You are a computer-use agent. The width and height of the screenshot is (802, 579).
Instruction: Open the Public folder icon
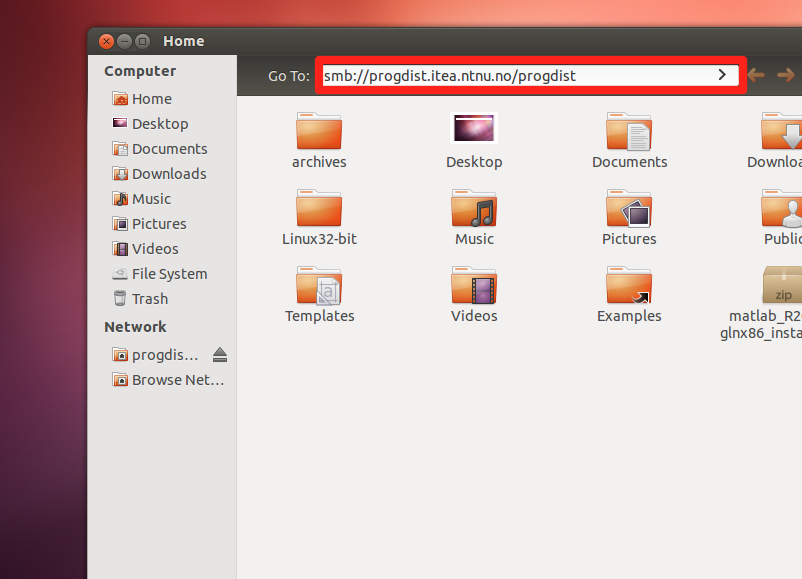[x=782, y=208]
